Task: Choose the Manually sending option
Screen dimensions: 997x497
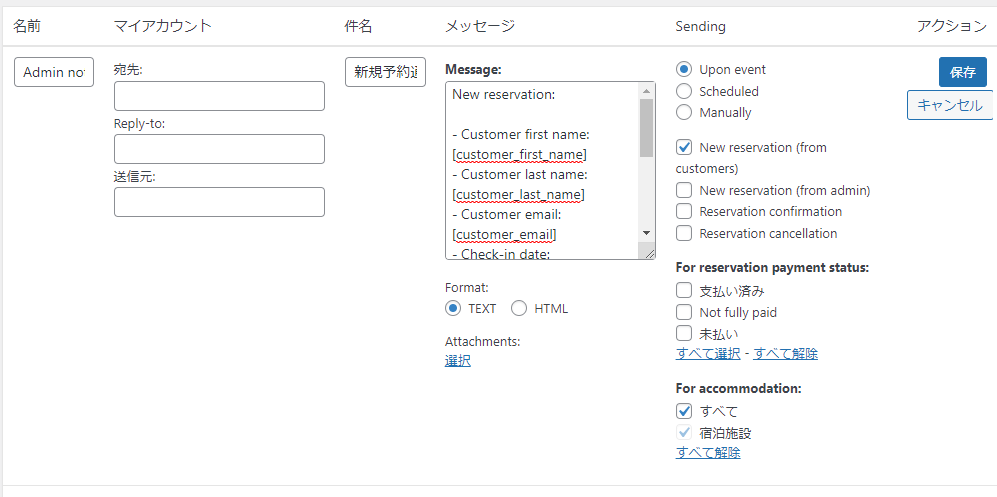Action: pyautogui.click(x=684, y=113)
